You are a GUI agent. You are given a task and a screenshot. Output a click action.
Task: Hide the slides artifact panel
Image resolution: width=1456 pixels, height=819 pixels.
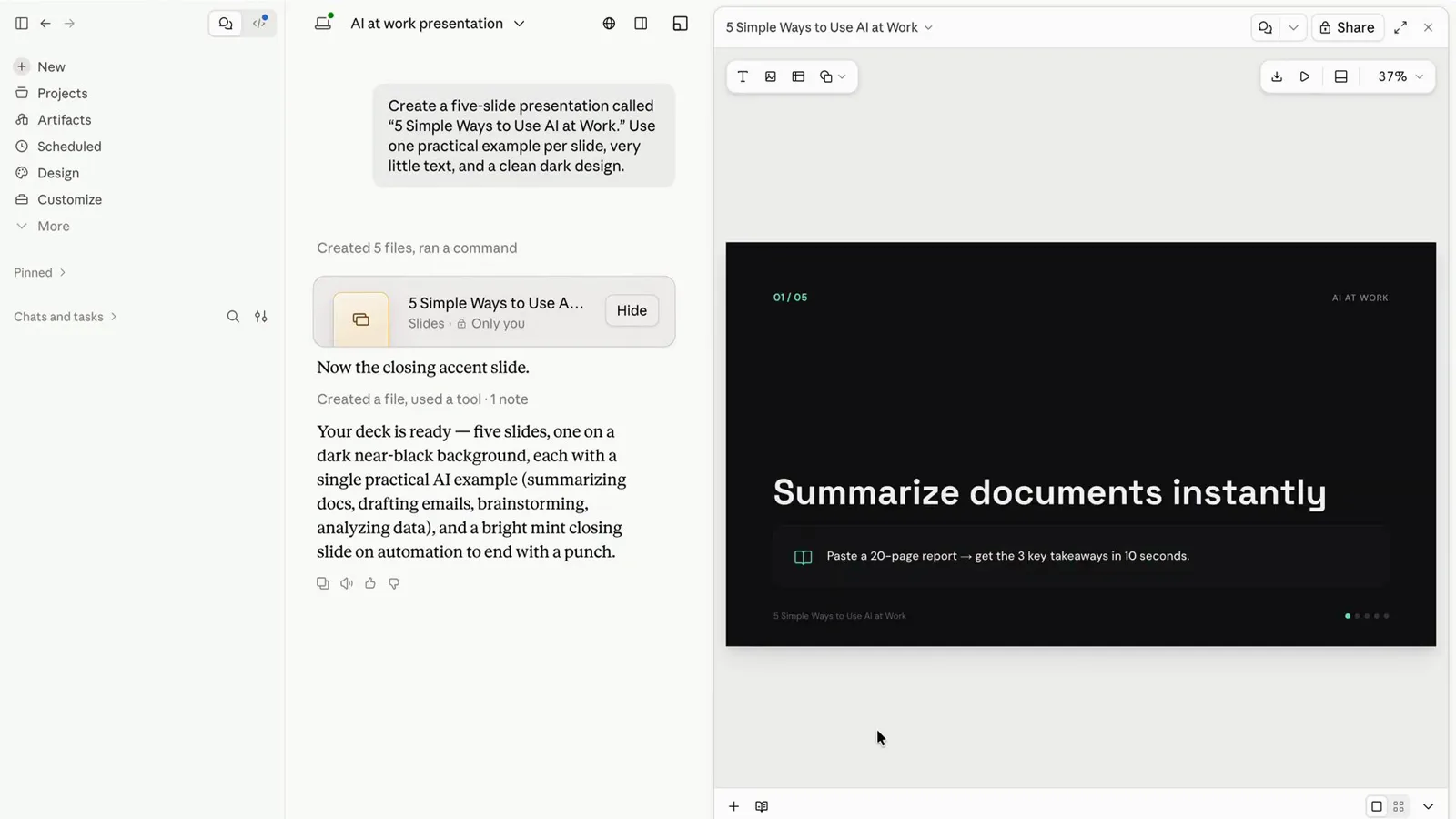(632, 310)
